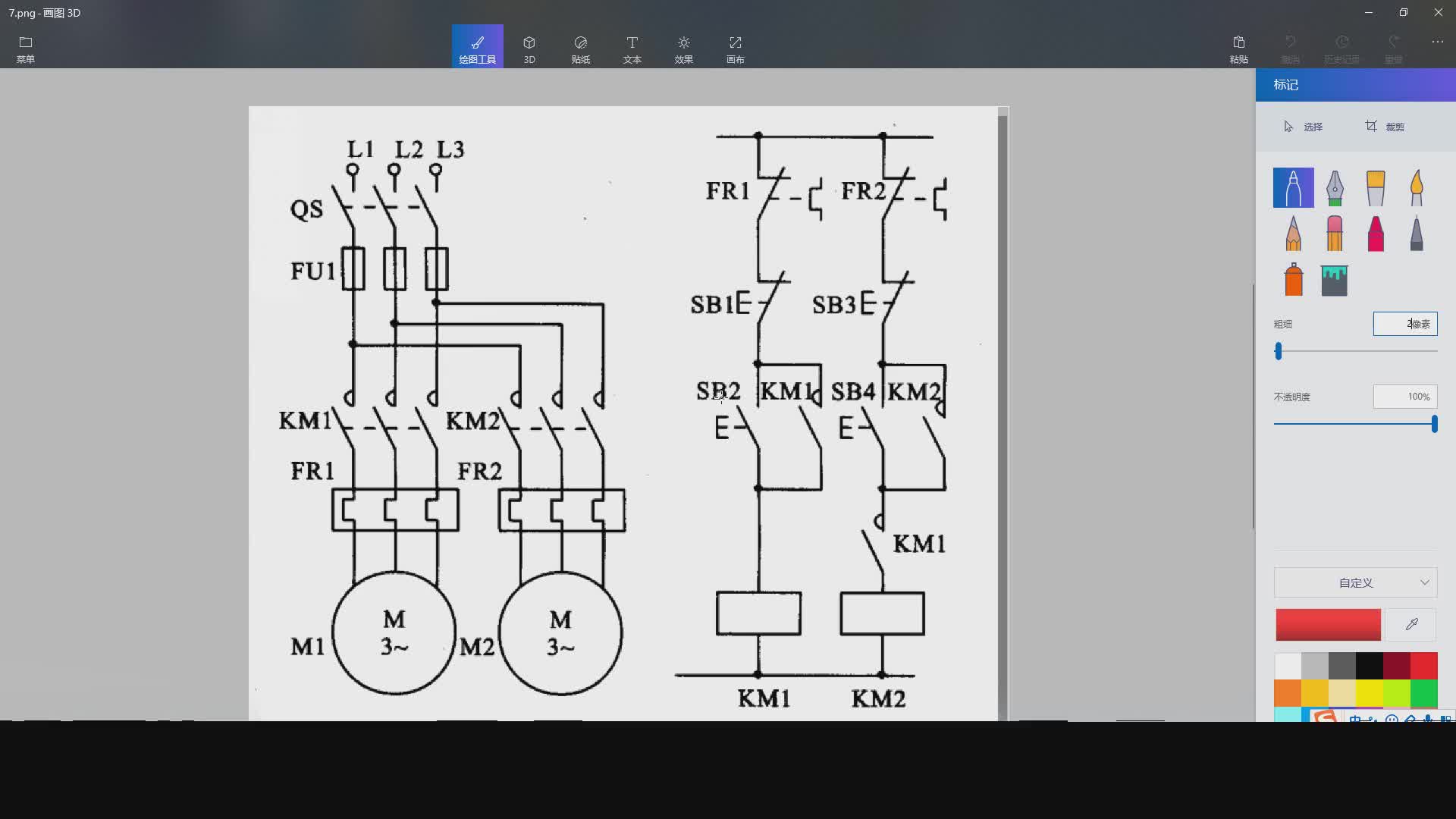Viewport: 1456px width, 819px height.
Task: Click the undo arrow icon
Action: pyautogui.click(x=1290, y=42)
